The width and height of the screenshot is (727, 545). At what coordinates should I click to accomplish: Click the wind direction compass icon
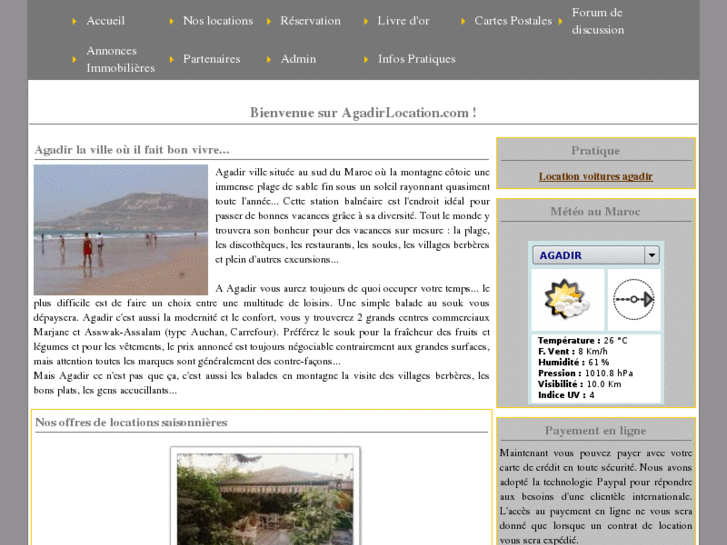634,300
